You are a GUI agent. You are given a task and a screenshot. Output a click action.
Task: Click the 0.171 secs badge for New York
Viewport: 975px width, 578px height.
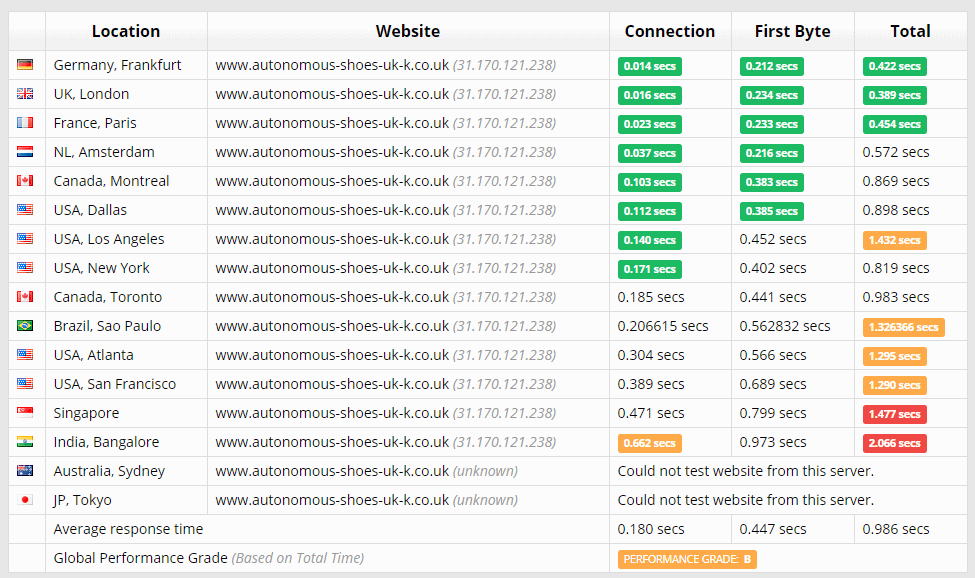650,270
